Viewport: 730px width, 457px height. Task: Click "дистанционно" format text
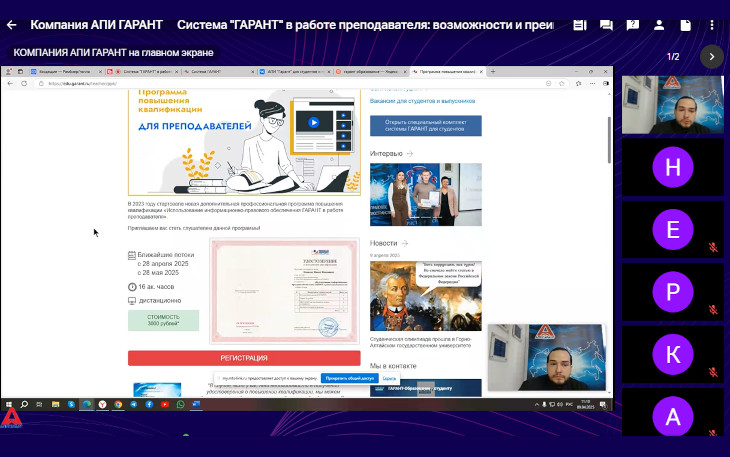(160, 301)
